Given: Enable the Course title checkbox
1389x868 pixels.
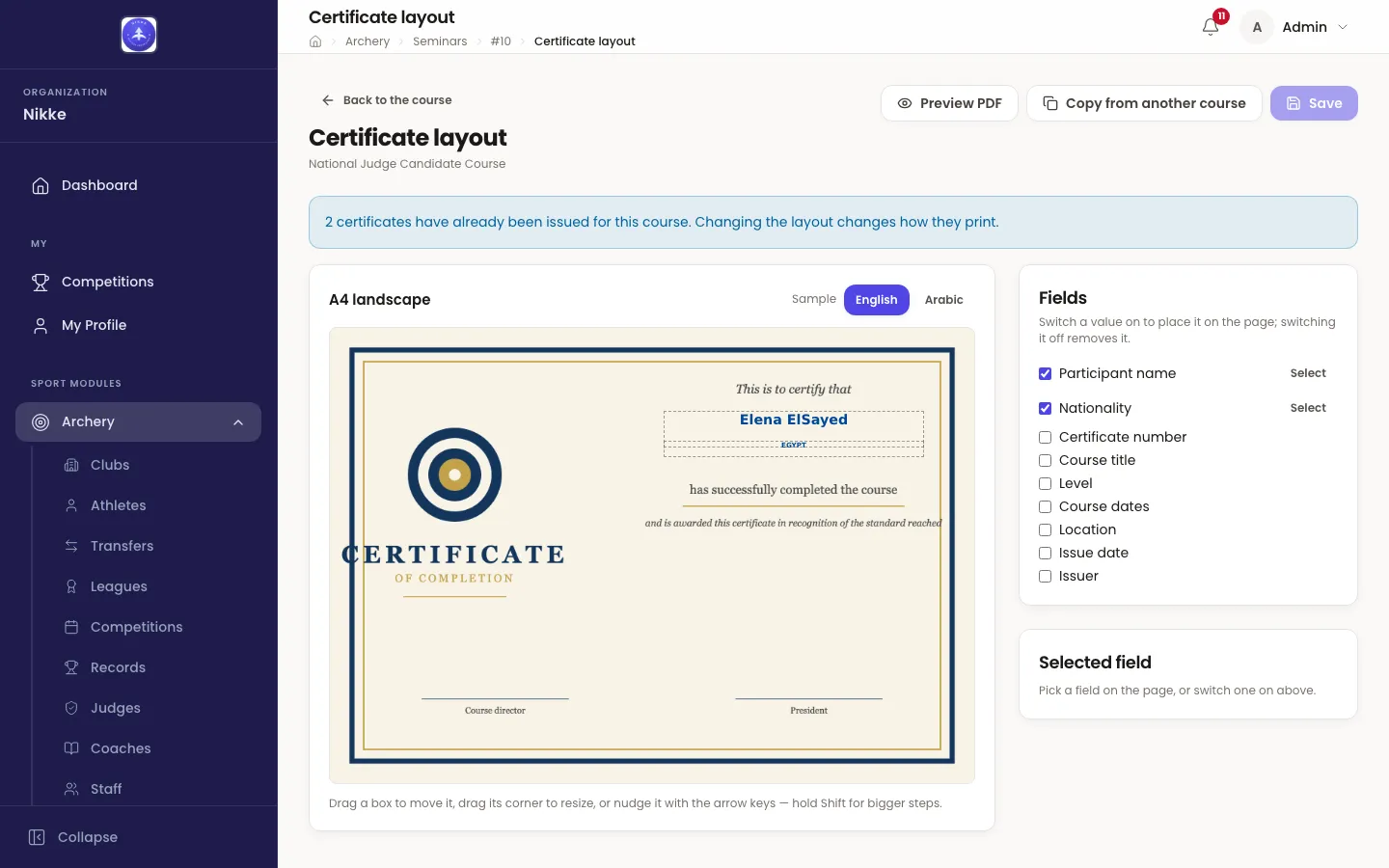Looking at the screenshot, I should [1045, 460].
